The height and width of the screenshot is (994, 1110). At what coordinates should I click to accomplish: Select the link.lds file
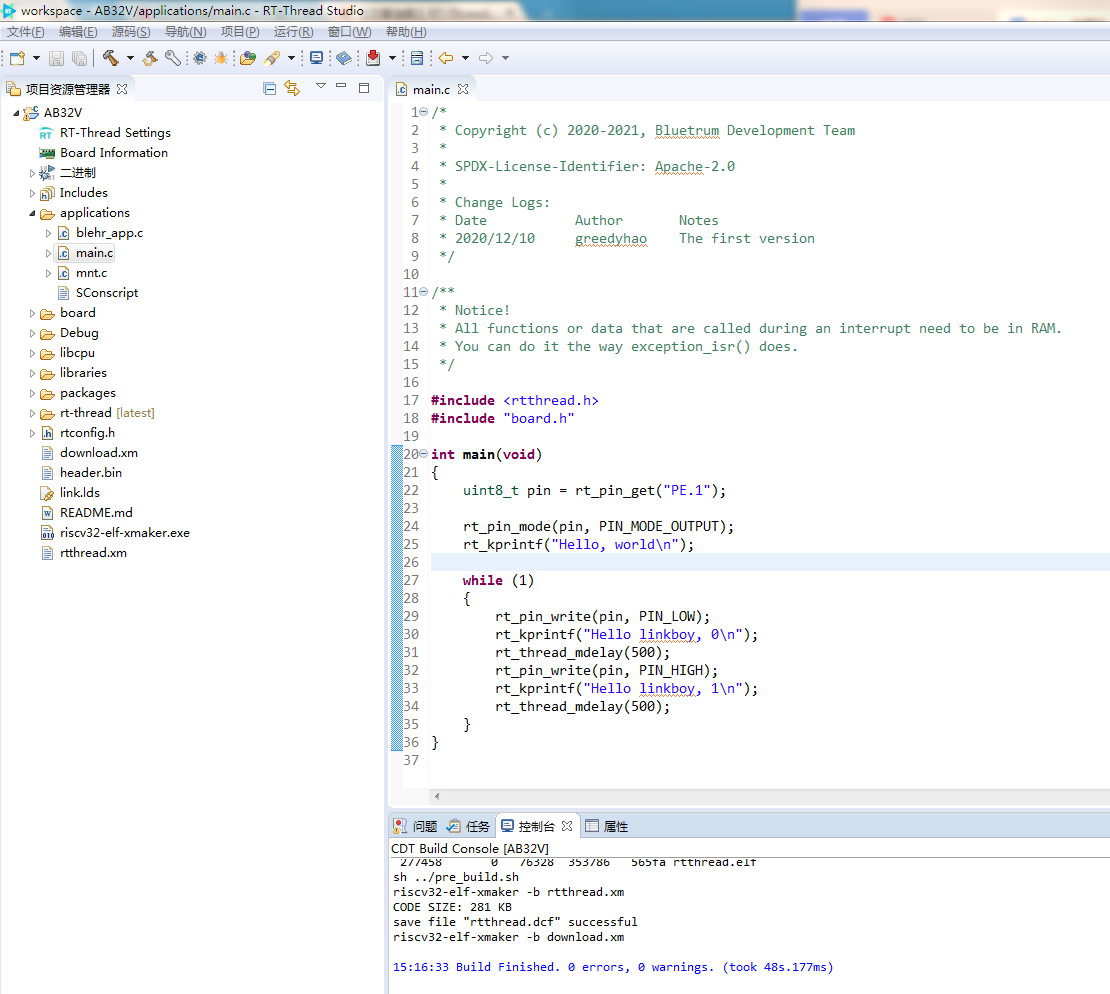[79, 493]
